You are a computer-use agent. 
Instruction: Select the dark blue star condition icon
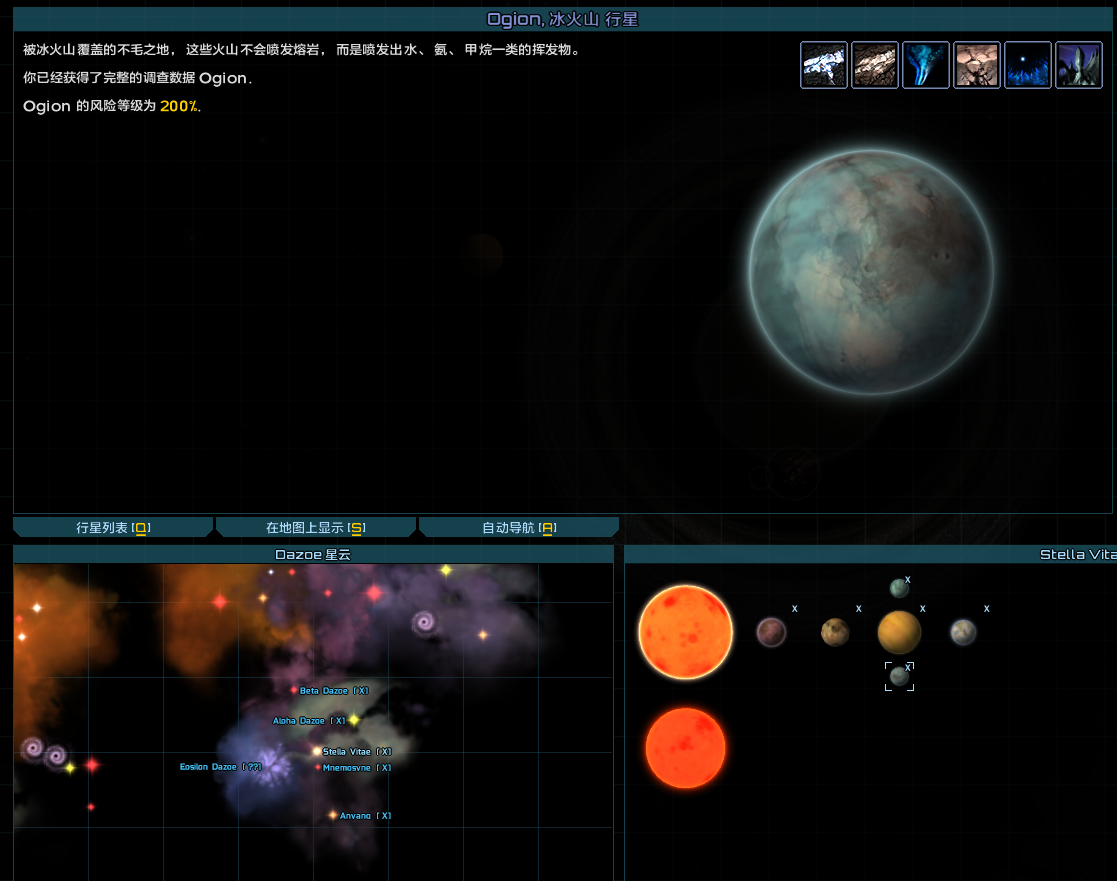pyautogui.click(x=1028, y=65)
